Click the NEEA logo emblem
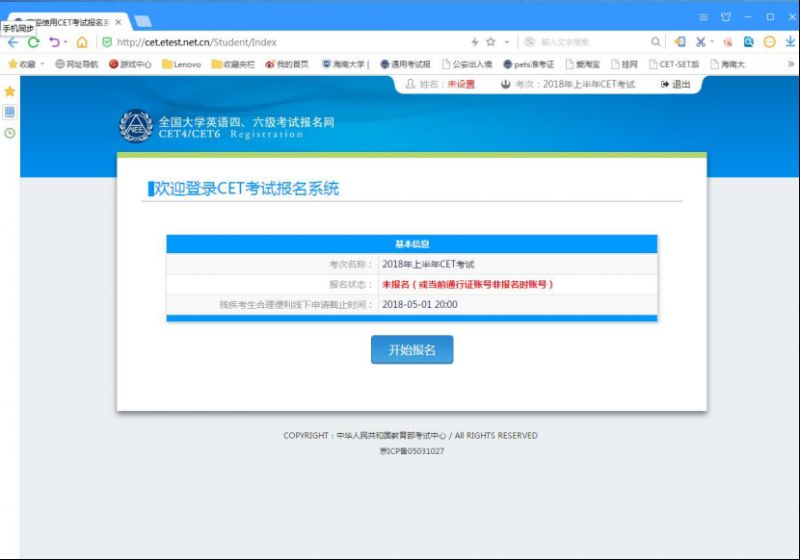Image resolution: width=800 pixels, height=560 pixels. pyautogui.click(x=136, y=126)
